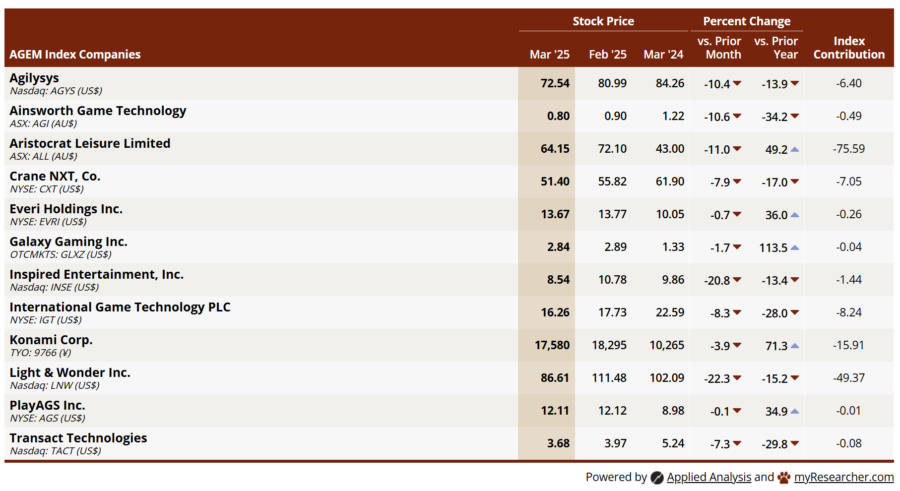The width and height of the screenshot is (900, 491).
Task: Select Konami's index contribution -15.91
Action: (x=849, y=346)
